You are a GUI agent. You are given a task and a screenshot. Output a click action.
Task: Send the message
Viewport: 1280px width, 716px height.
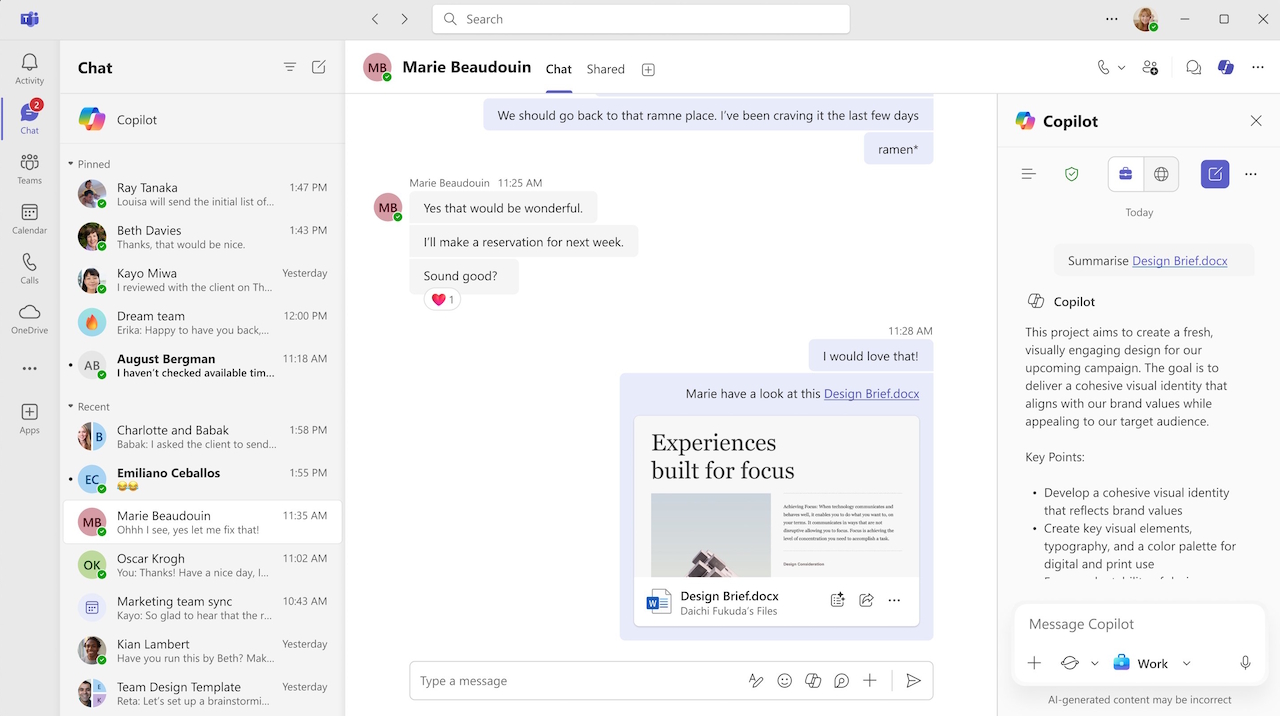tap(913, 681)
